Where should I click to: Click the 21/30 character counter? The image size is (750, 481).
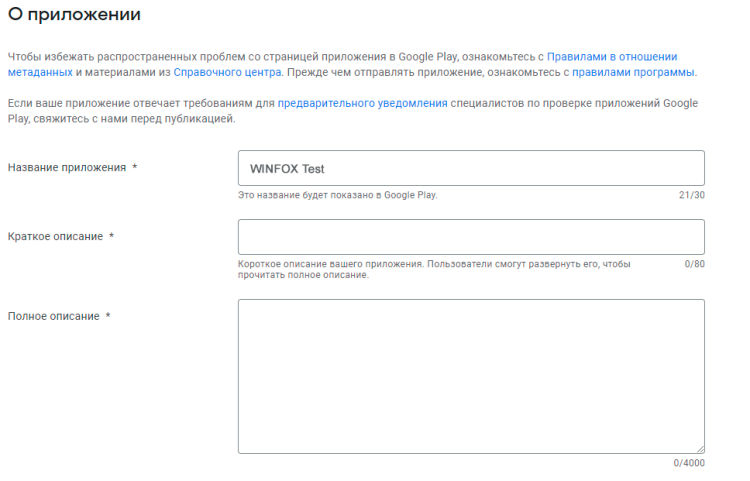point(691,195)
